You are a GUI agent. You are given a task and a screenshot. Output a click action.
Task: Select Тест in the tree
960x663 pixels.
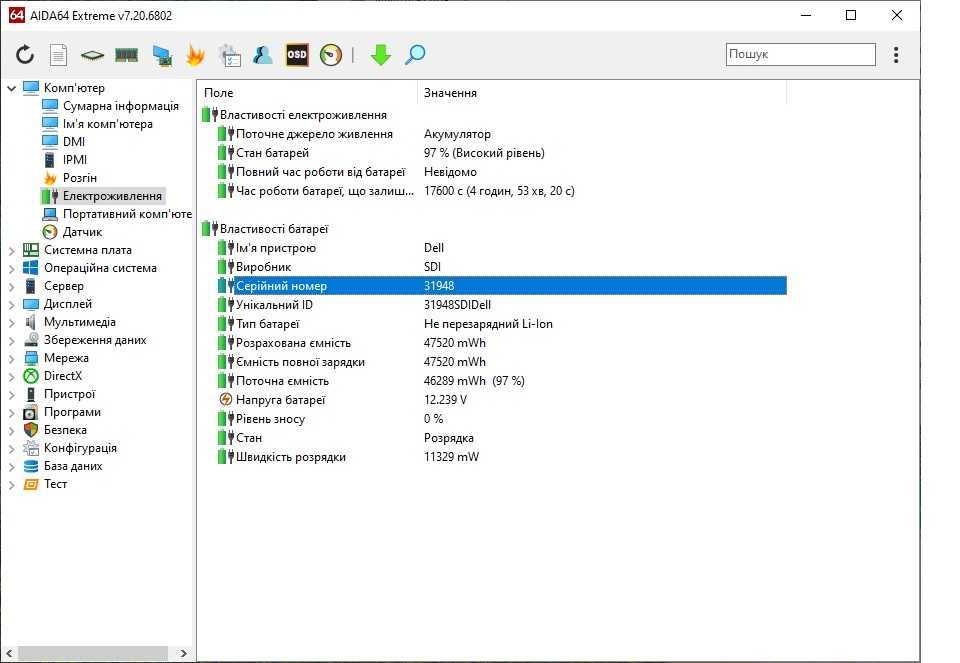point(55,484)
